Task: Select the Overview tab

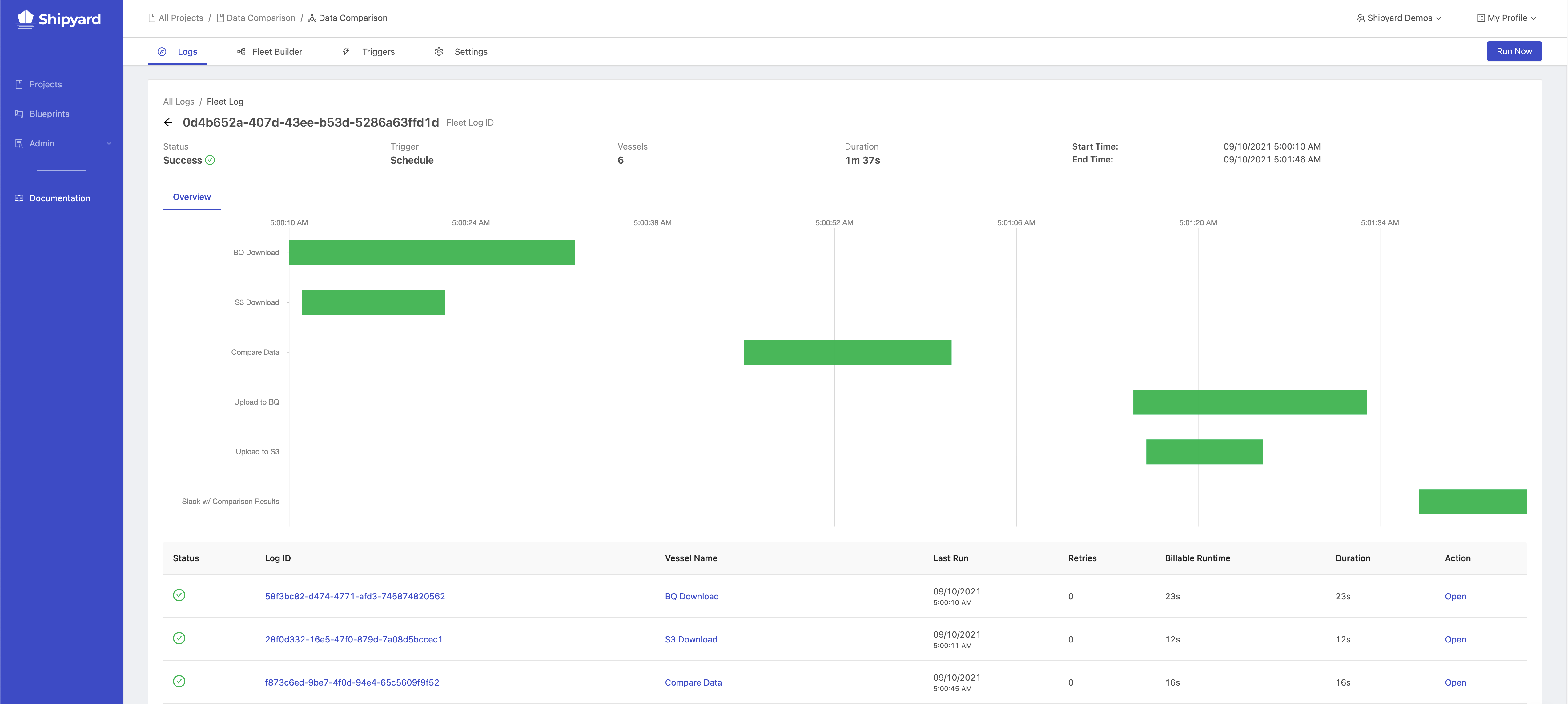Action: [192, 197]
